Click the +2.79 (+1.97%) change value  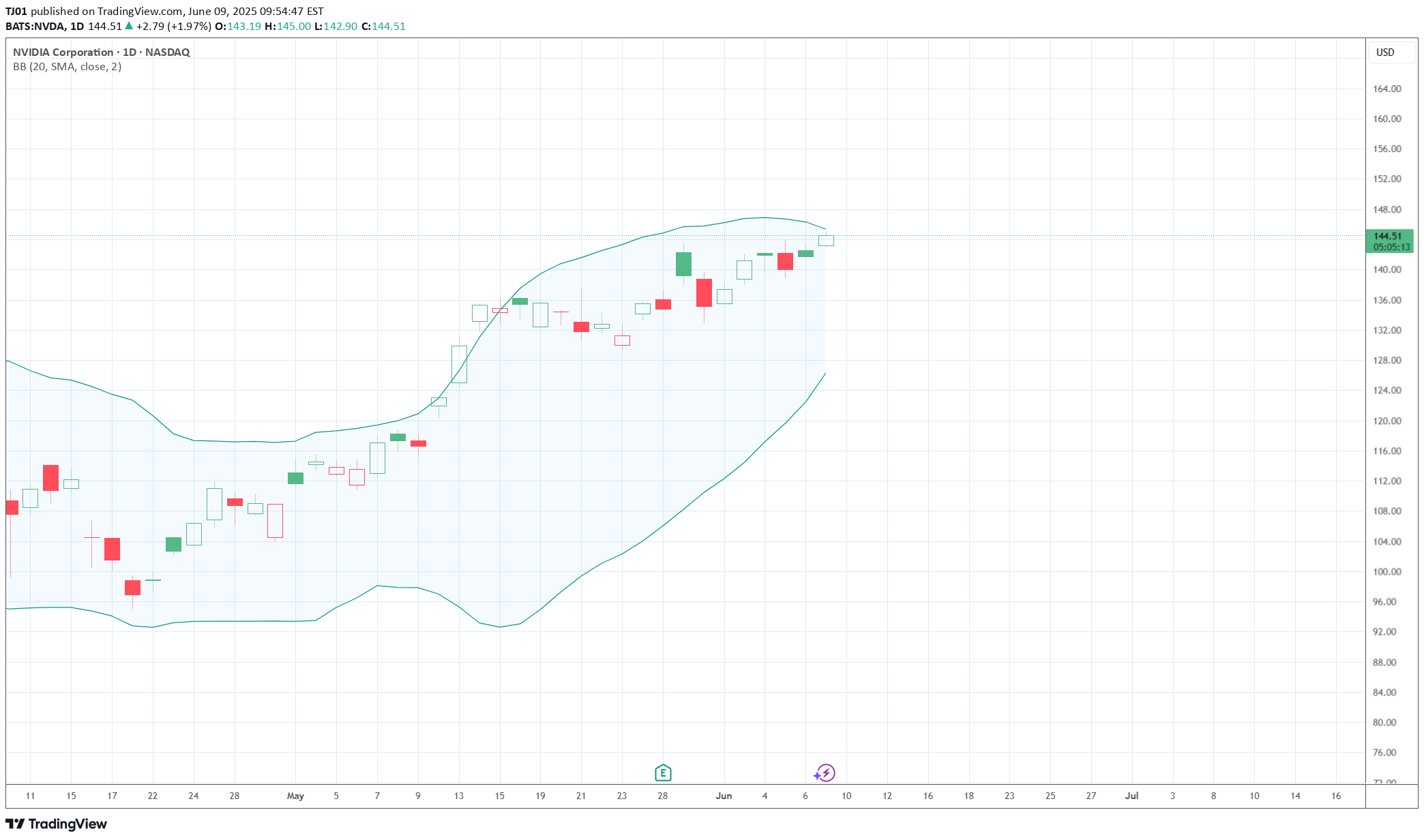pyautogui.click(x=174, y=26)
